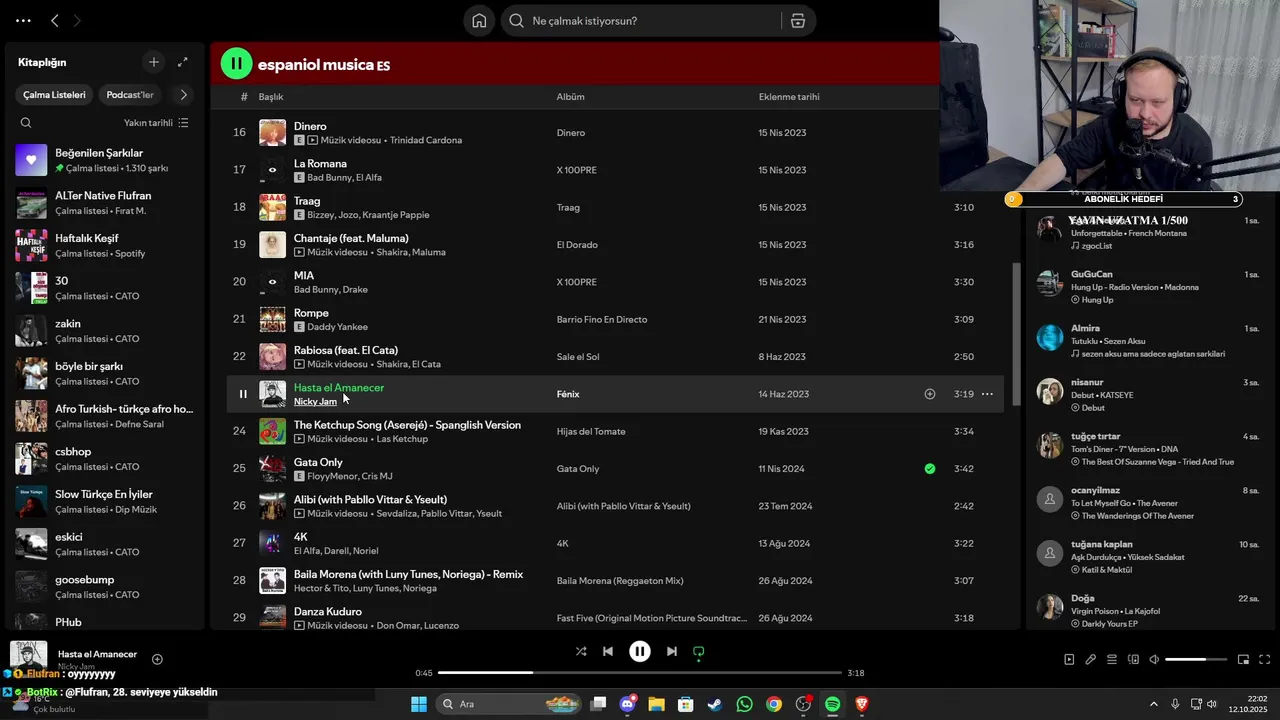Open Steam from the taskbar
This screenshot has width=1280, height=720.
point(715,704)
